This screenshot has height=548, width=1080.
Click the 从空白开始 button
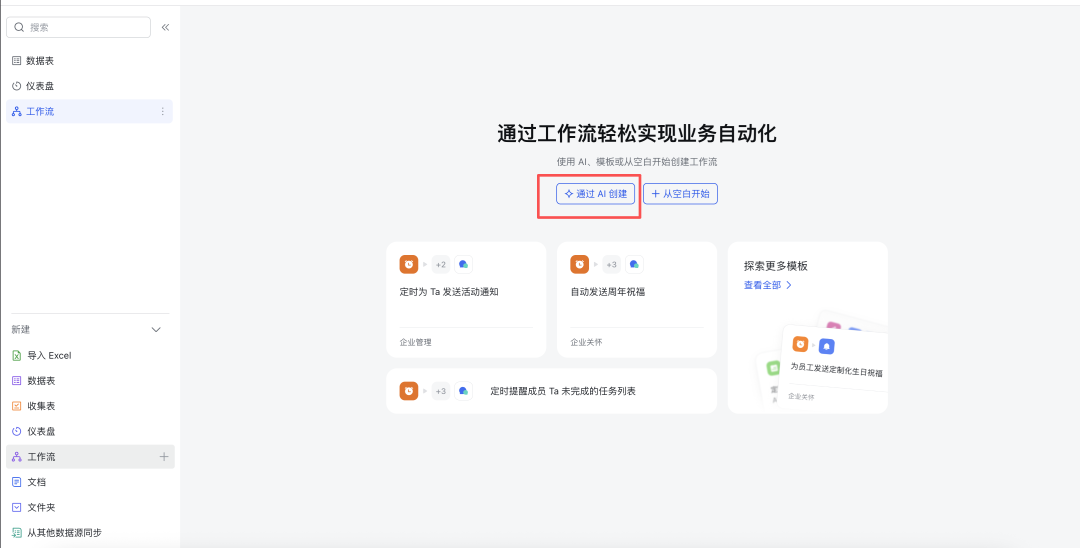click(680, 194)
